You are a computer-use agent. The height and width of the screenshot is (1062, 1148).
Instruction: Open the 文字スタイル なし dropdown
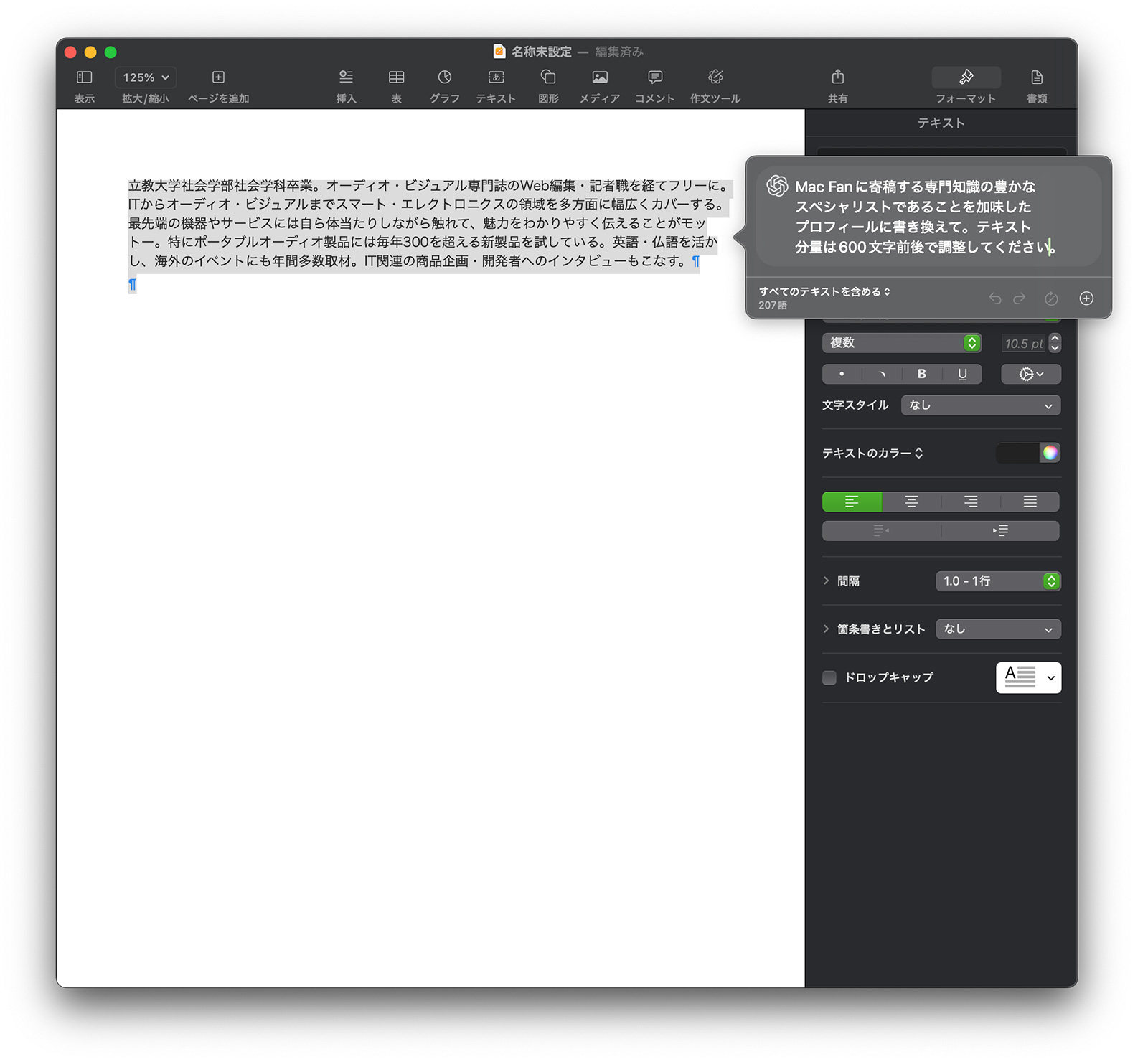point(980,405)
